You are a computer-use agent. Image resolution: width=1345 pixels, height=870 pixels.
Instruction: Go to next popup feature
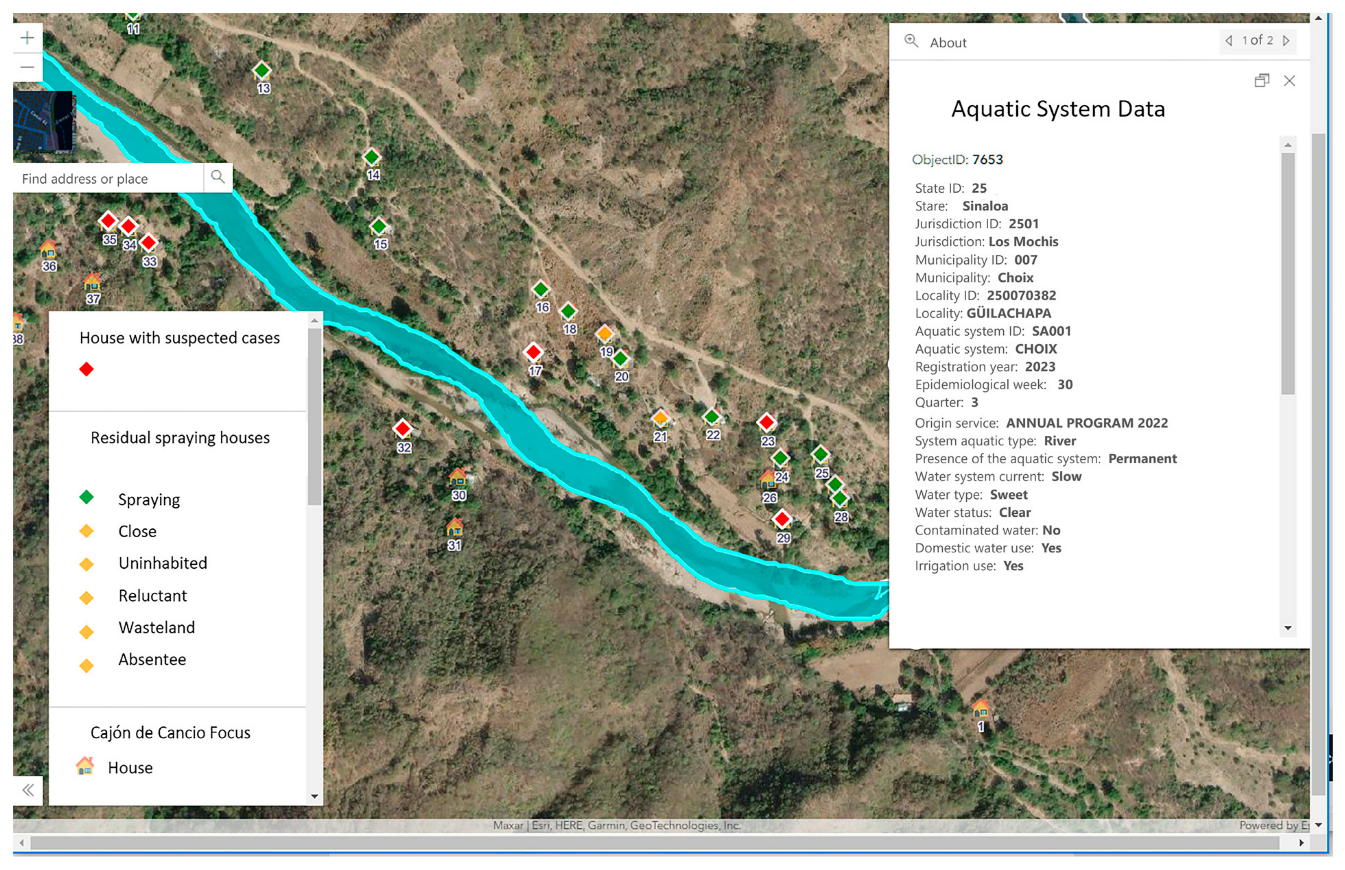coord(1287,41)
